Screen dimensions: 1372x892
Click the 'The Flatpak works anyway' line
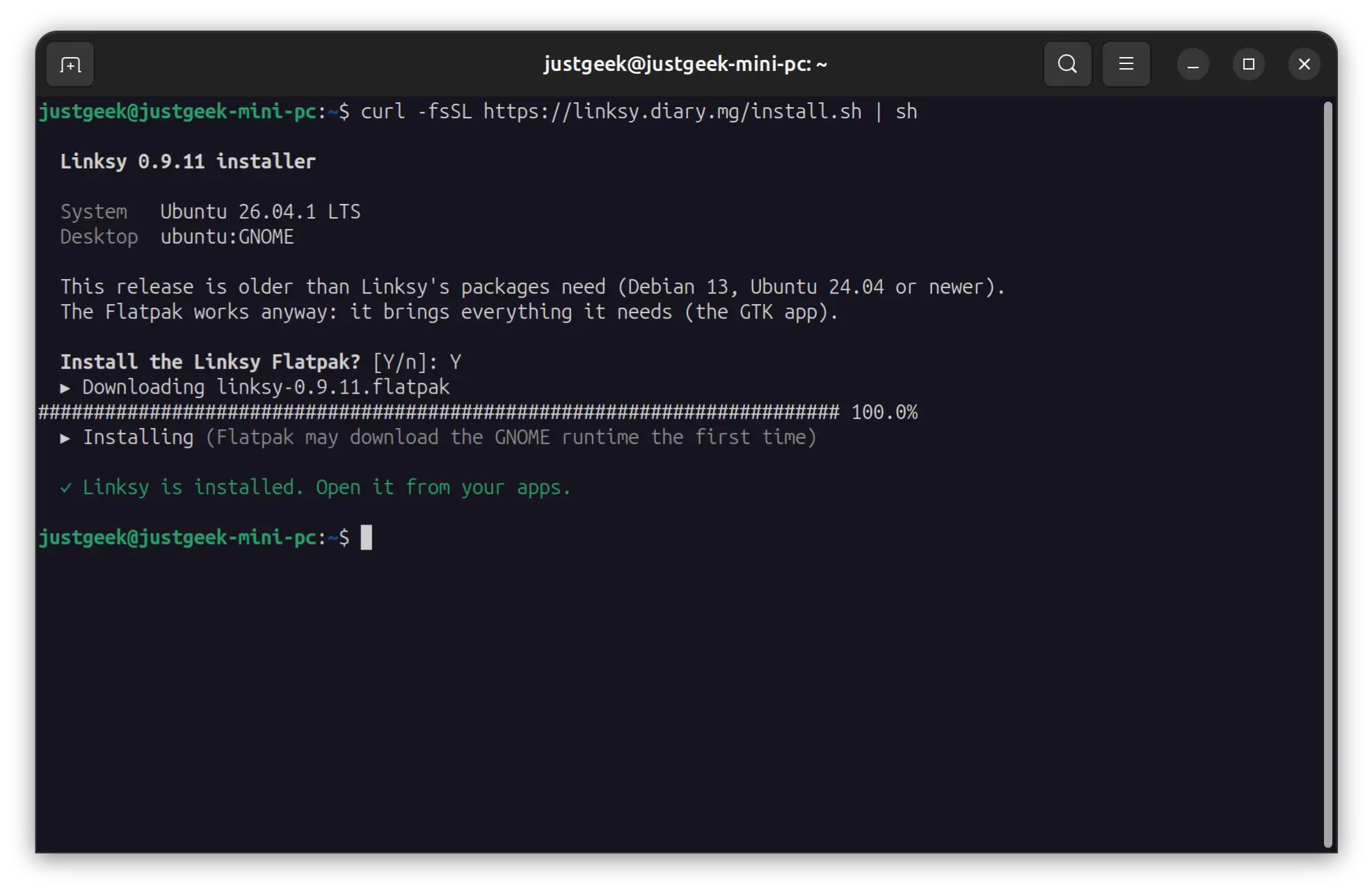point(449,312)
